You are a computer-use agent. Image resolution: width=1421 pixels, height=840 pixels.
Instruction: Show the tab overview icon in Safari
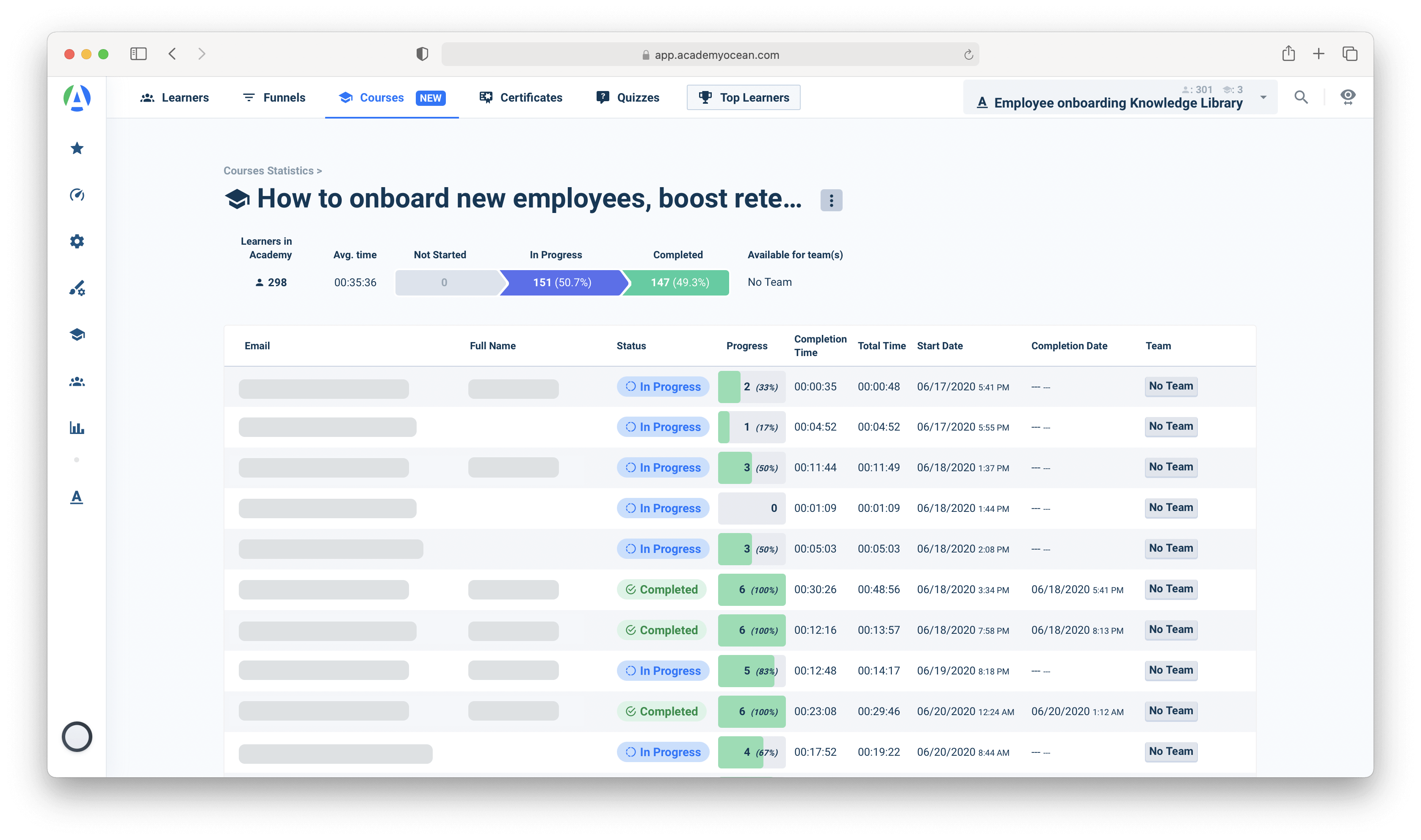[x=1350, y=54]
